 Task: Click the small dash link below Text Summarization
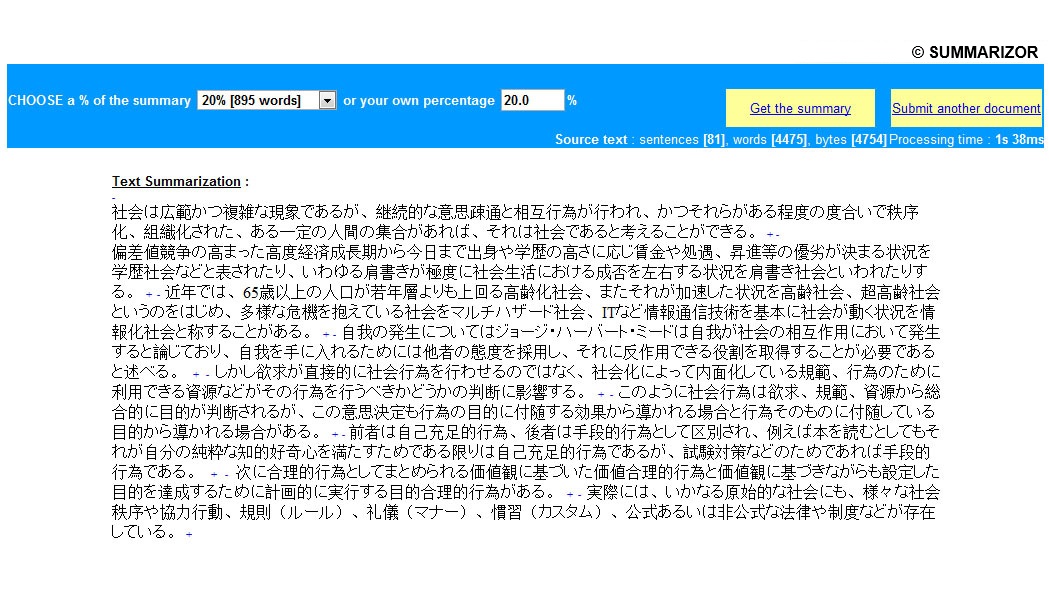pyautogui.click(x=114, y=198)
